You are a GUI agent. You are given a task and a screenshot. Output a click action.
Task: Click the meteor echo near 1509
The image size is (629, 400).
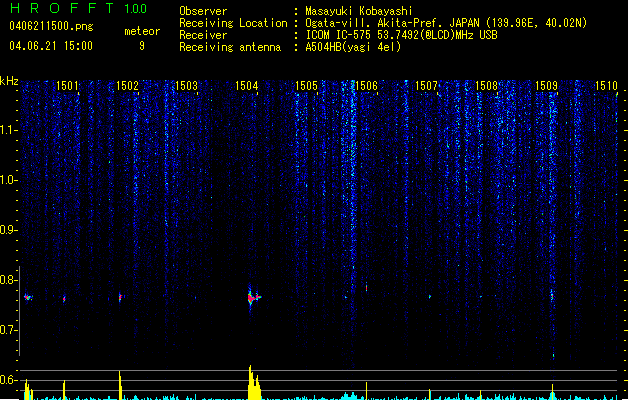(x=552, y=296)
